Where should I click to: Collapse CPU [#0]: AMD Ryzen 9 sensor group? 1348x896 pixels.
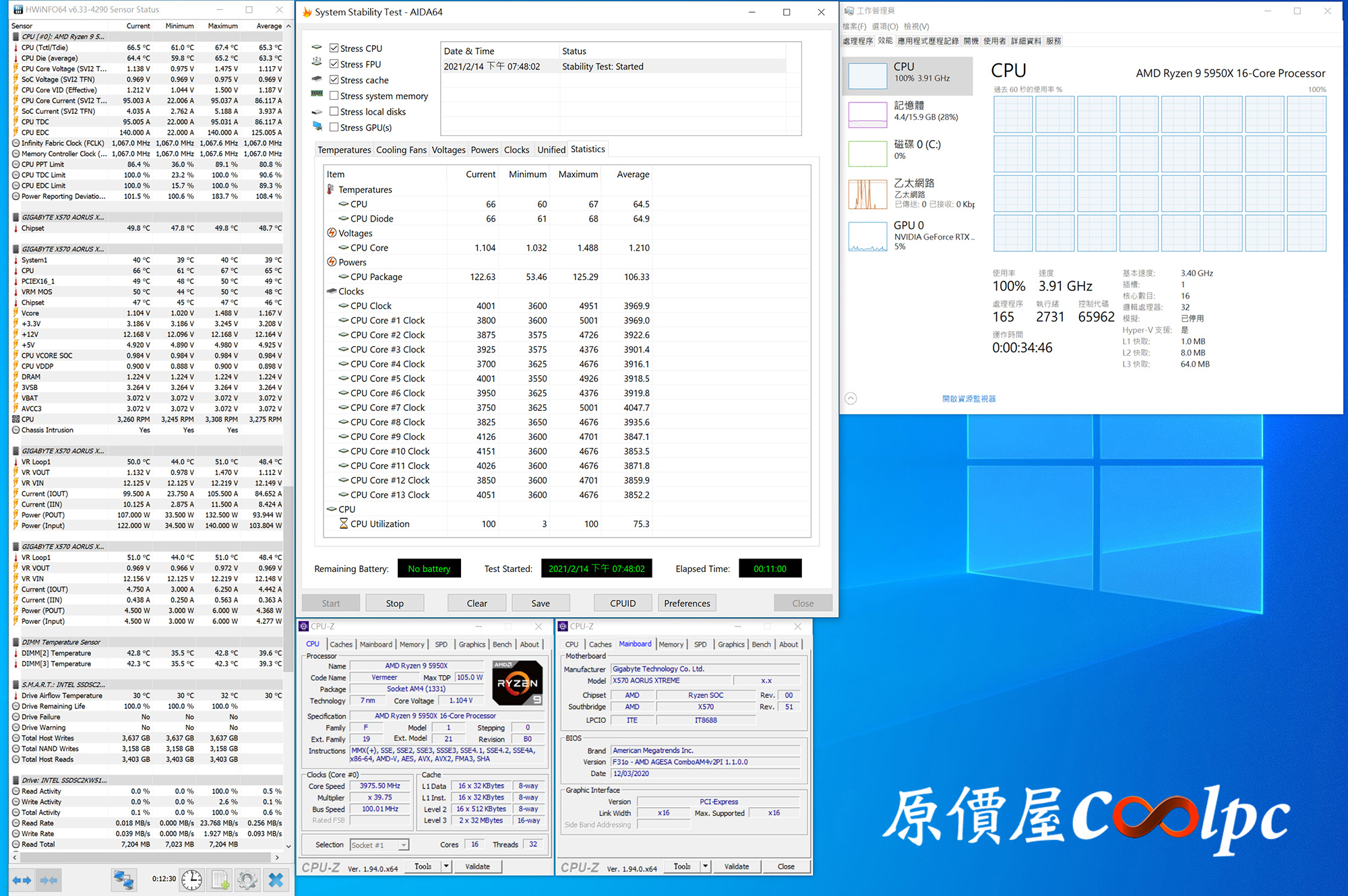coord(63,36)
